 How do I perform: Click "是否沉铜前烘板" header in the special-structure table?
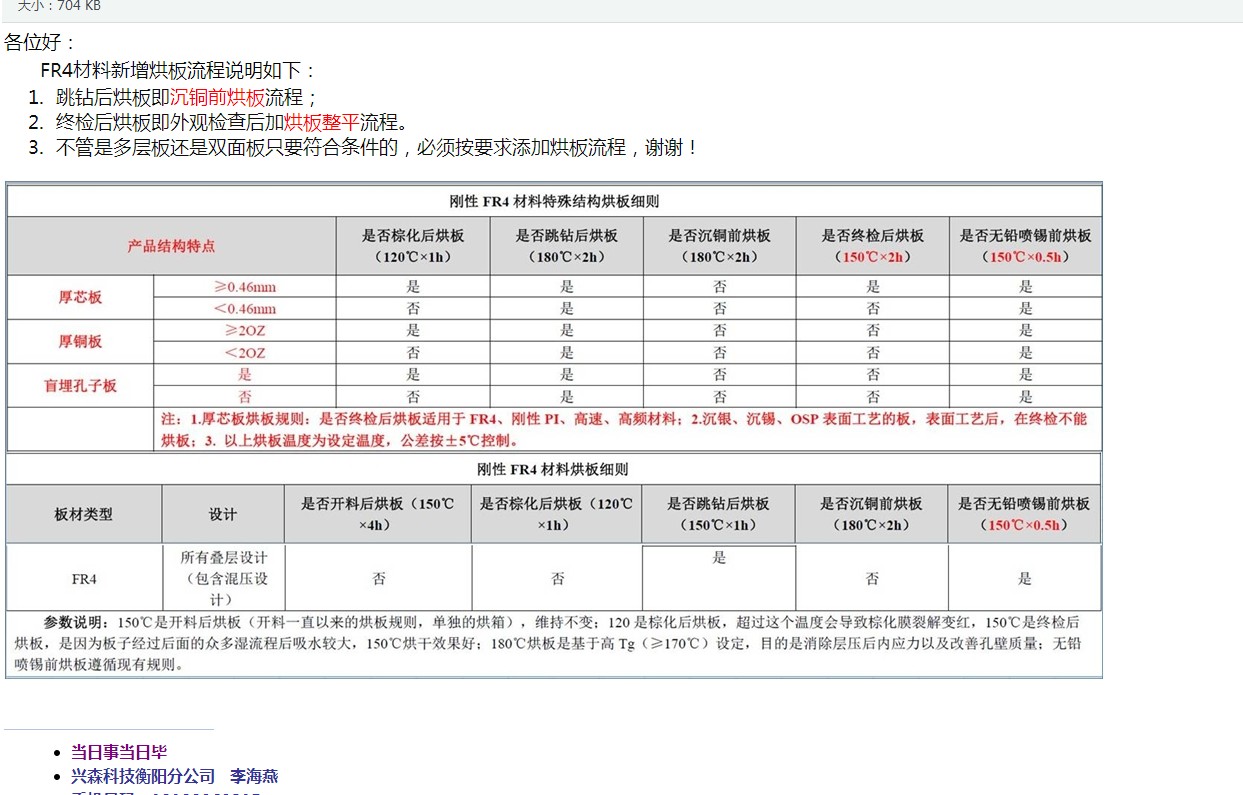[x=719, y=246]
